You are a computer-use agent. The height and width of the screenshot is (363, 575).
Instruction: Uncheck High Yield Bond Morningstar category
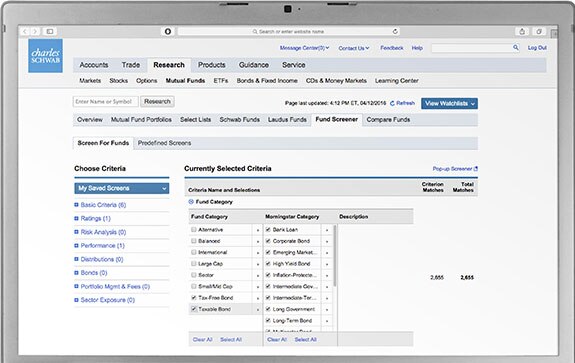coord(268,264)
